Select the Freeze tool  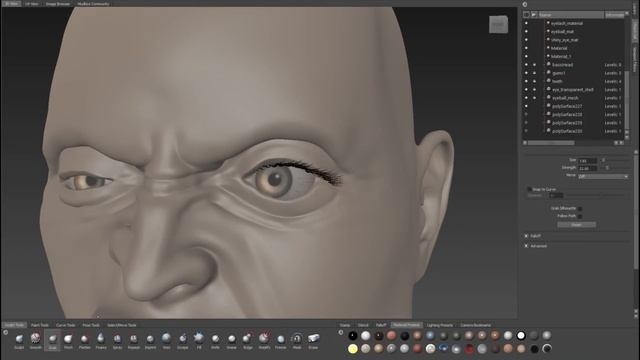pos(280,340)
